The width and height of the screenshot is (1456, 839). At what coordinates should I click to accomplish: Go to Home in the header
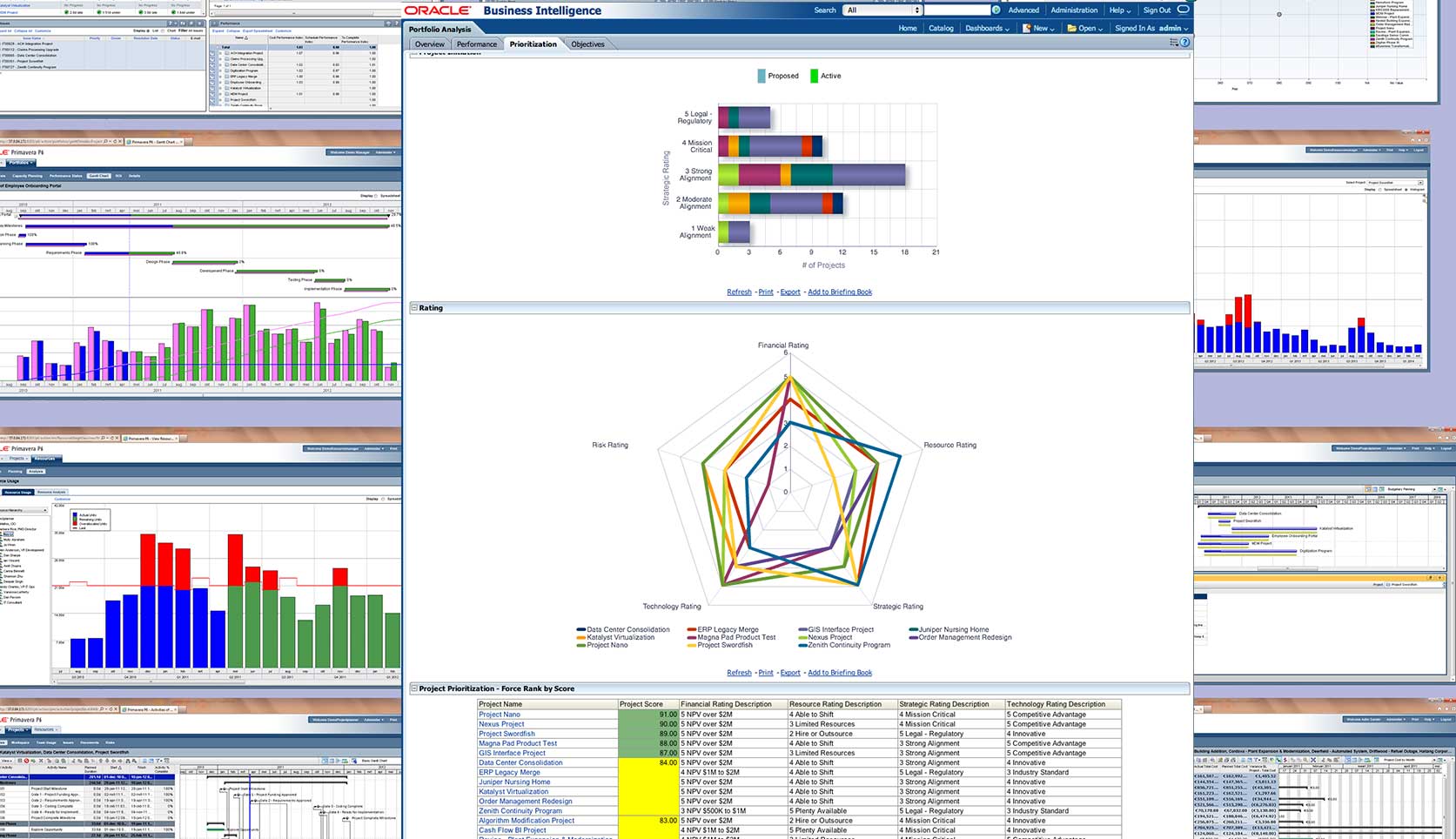pyautogui.click(x=908, y=29)
